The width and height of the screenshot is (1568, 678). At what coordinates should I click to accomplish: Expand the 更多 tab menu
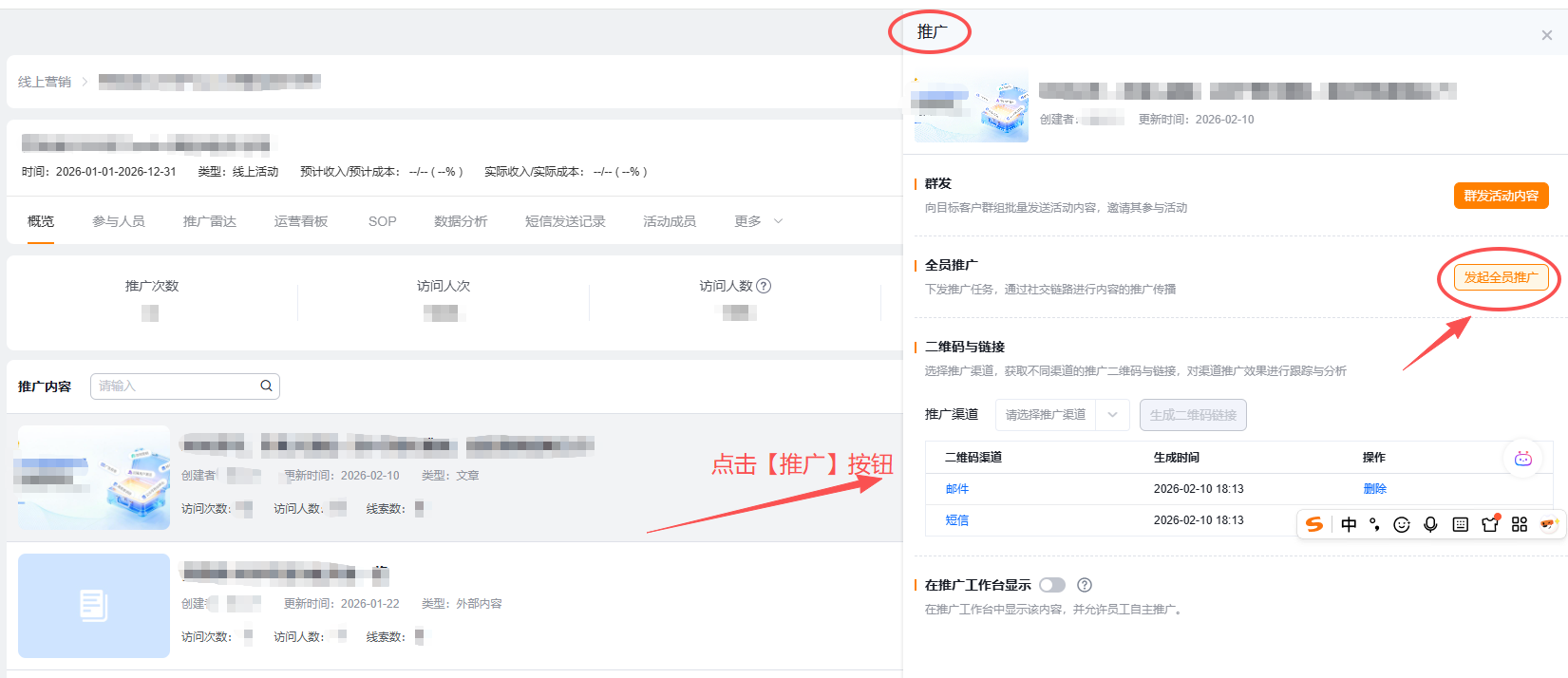[759, 221]
